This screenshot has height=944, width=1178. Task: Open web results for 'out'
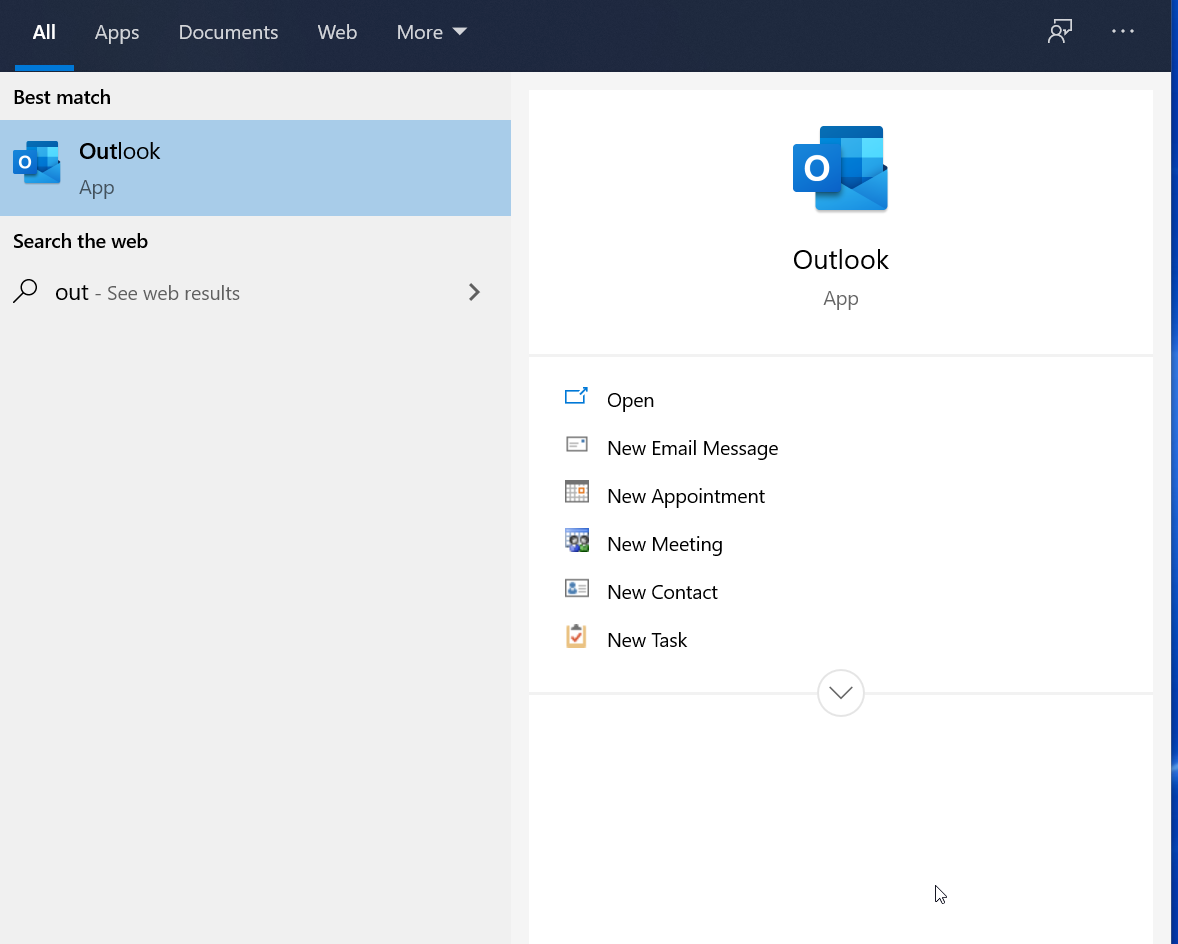pyautogui.click(x=255, y=292)
